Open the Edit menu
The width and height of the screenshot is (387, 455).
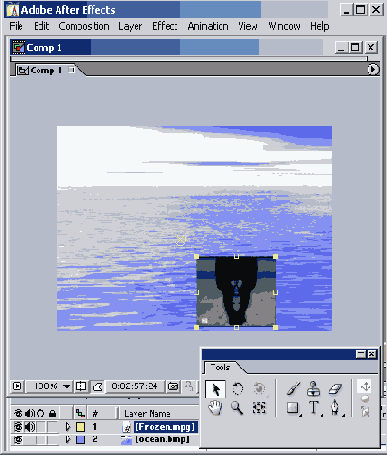pyautogui.click(x=42, y=26)
